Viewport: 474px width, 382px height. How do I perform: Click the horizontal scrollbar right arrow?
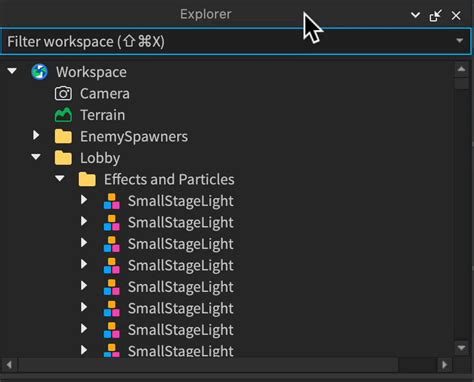pos(444,365)
